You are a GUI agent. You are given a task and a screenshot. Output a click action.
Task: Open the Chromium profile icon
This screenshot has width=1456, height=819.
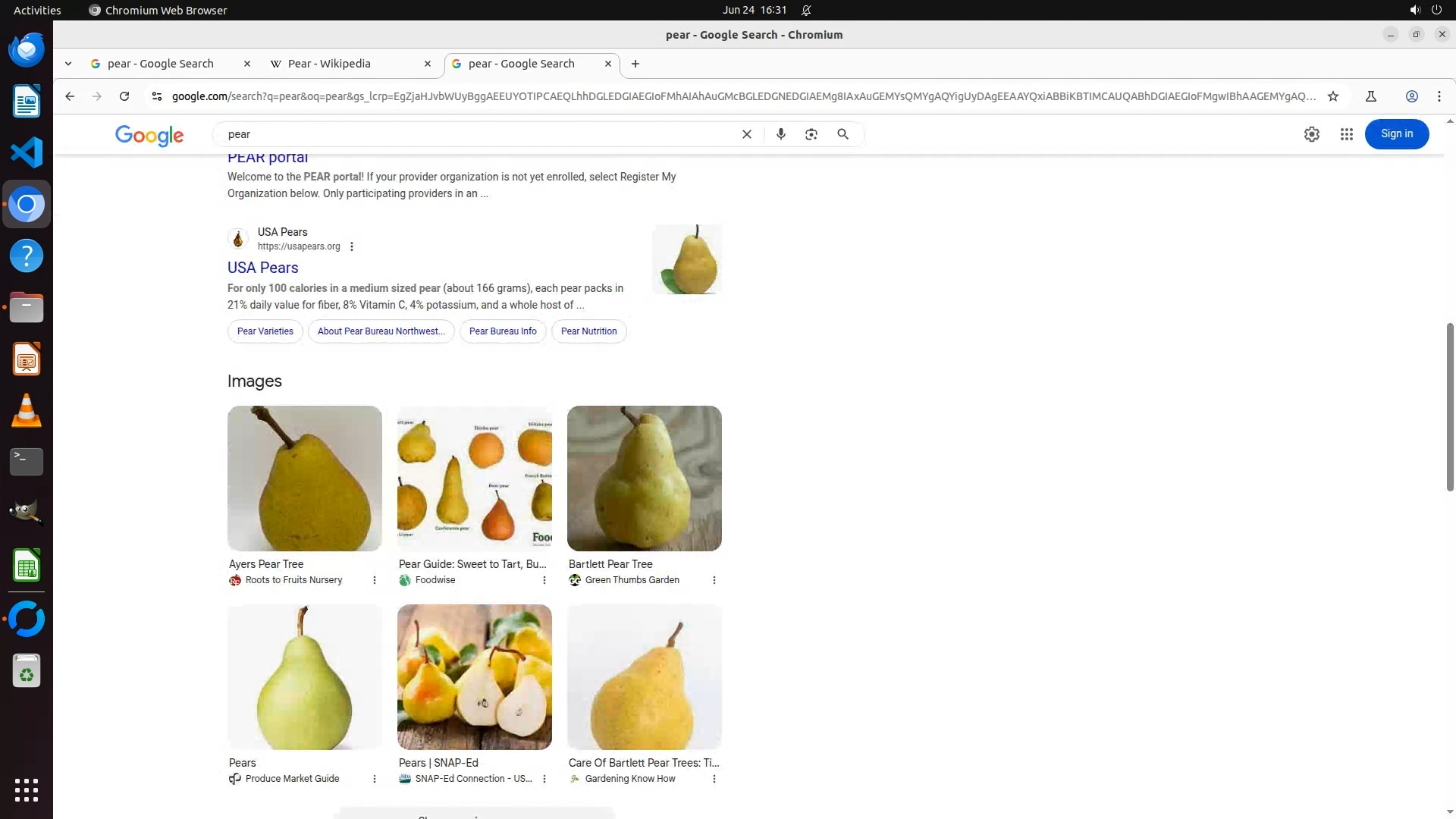(1411, 96)
